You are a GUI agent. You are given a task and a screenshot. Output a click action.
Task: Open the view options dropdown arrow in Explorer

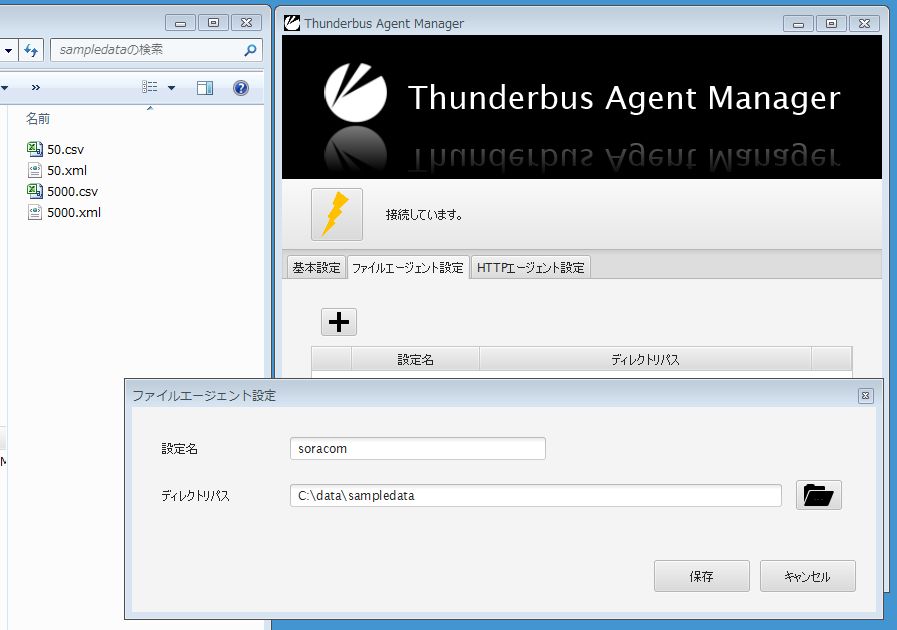pos(172,88)
